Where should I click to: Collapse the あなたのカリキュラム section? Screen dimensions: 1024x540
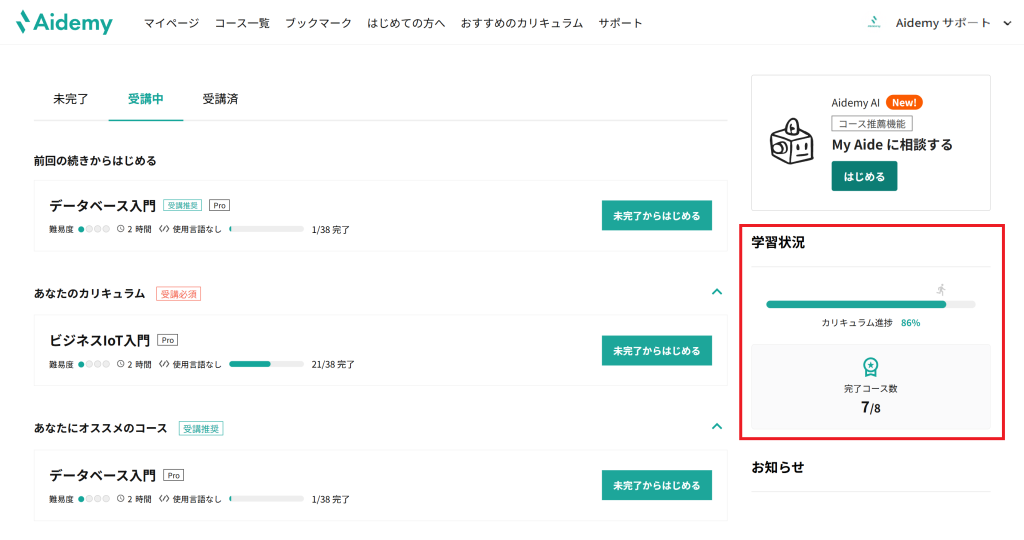click(716, 292)
